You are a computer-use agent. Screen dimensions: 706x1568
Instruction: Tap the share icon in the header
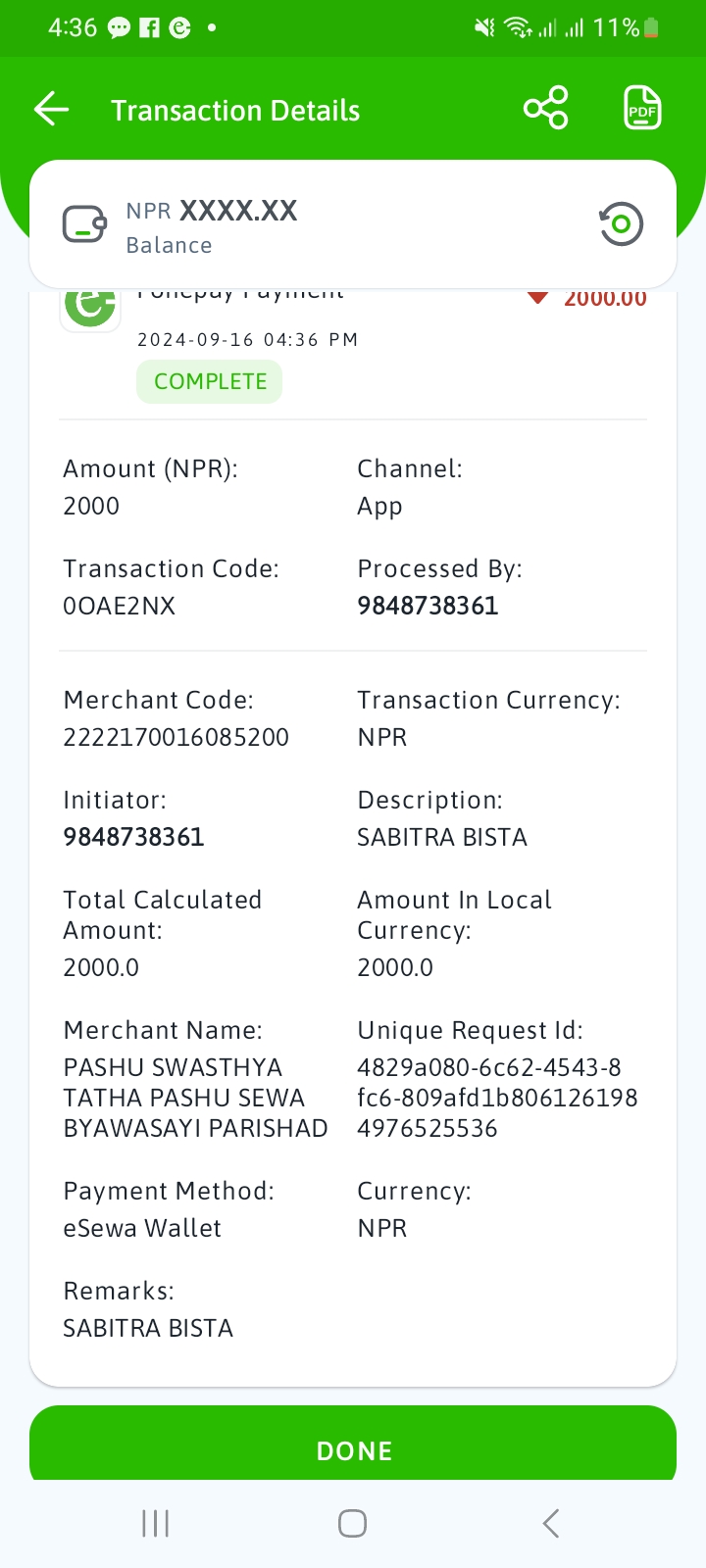pos(546,108)
